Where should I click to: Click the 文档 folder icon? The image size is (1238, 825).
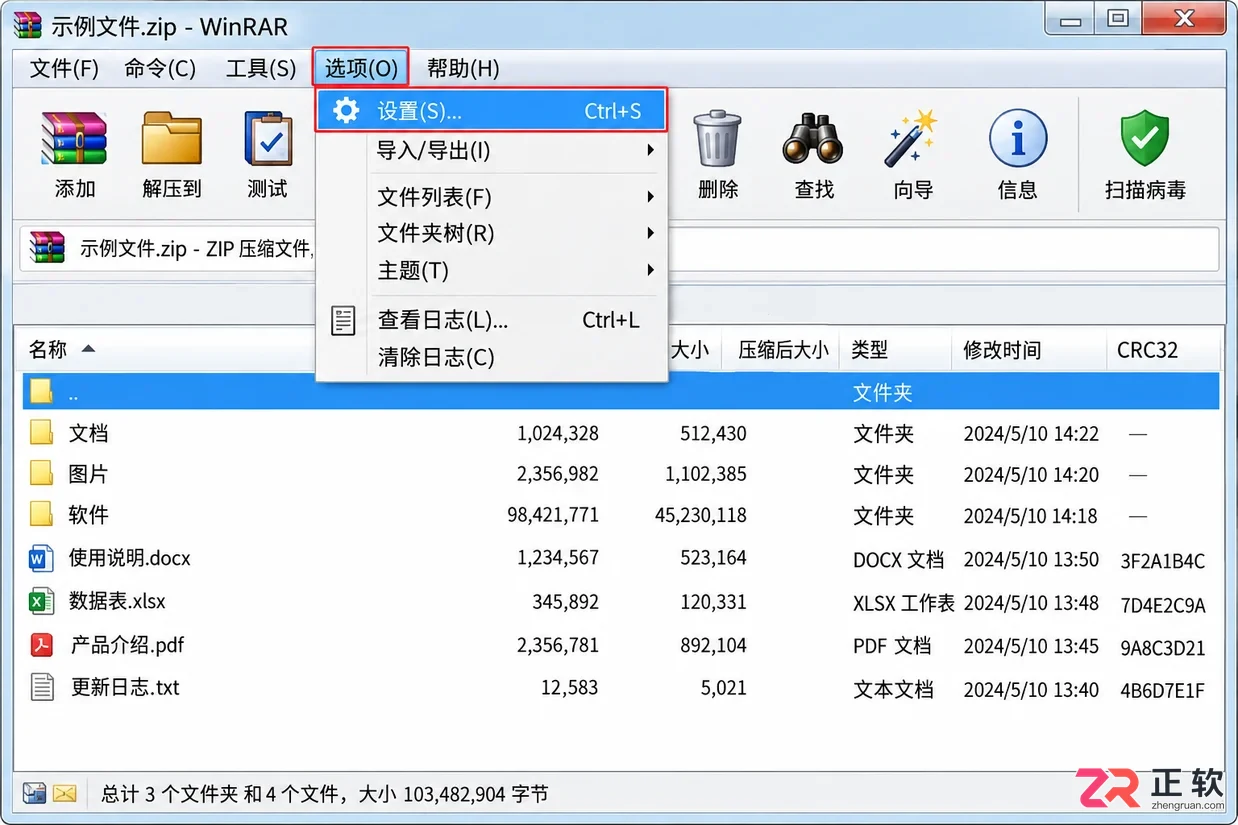pos(41,433)
